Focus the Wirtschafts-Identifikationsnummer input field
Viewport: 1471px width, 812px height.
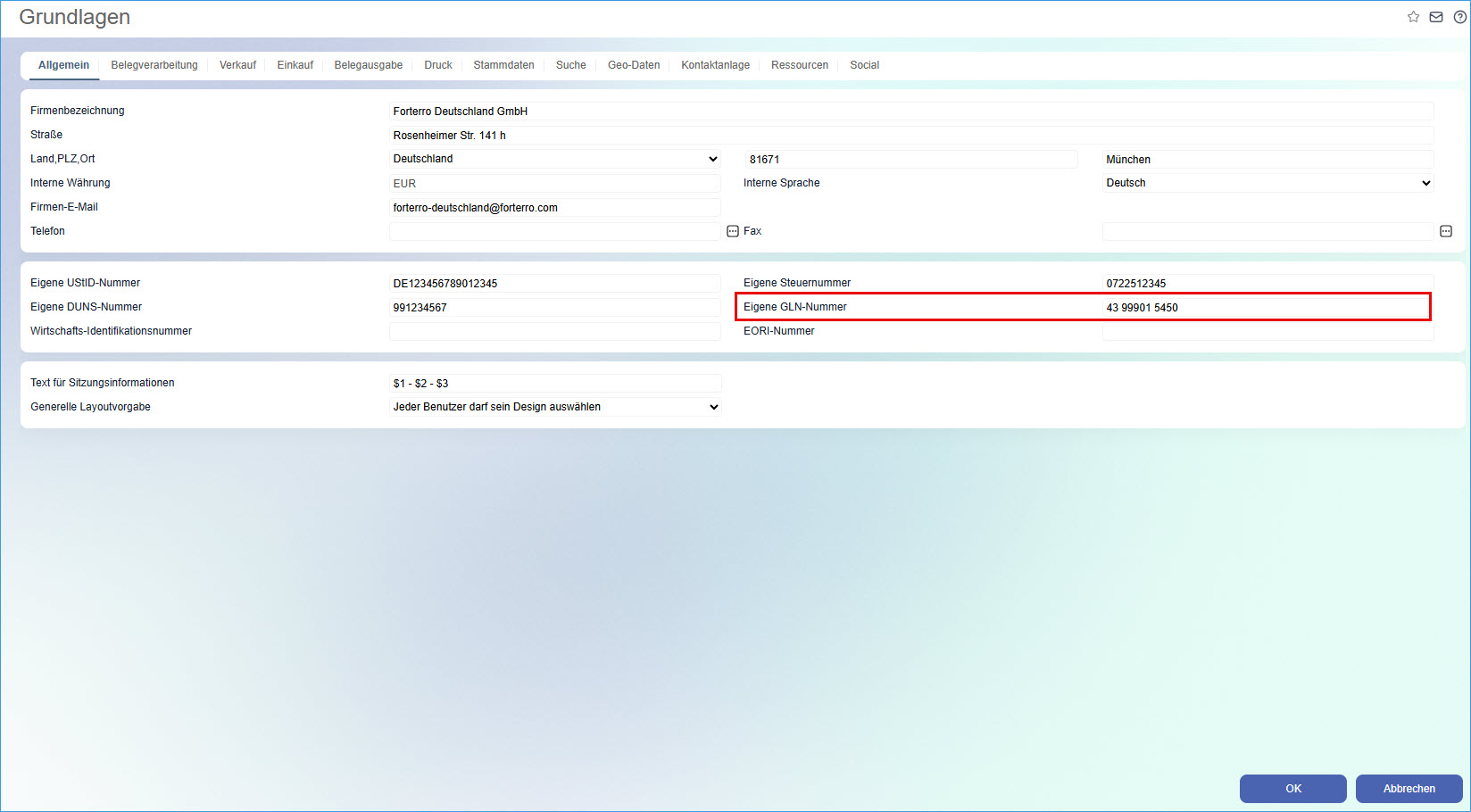click(555, 332)
